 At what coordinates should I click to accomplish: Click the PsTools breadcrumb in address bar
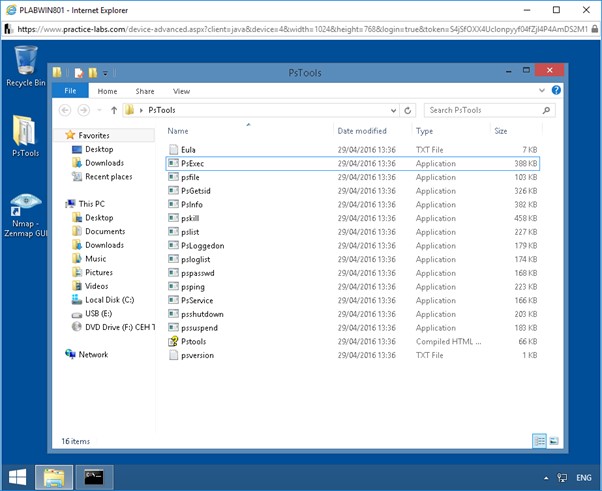pyautogui.click(x=162, y=110)
